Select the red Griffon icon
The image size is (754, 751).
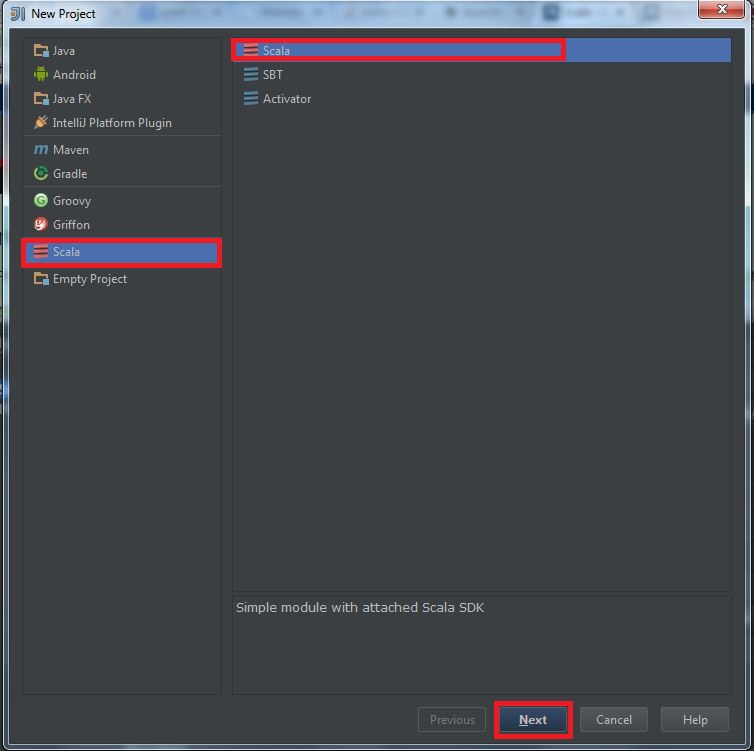tap(41, 224)
